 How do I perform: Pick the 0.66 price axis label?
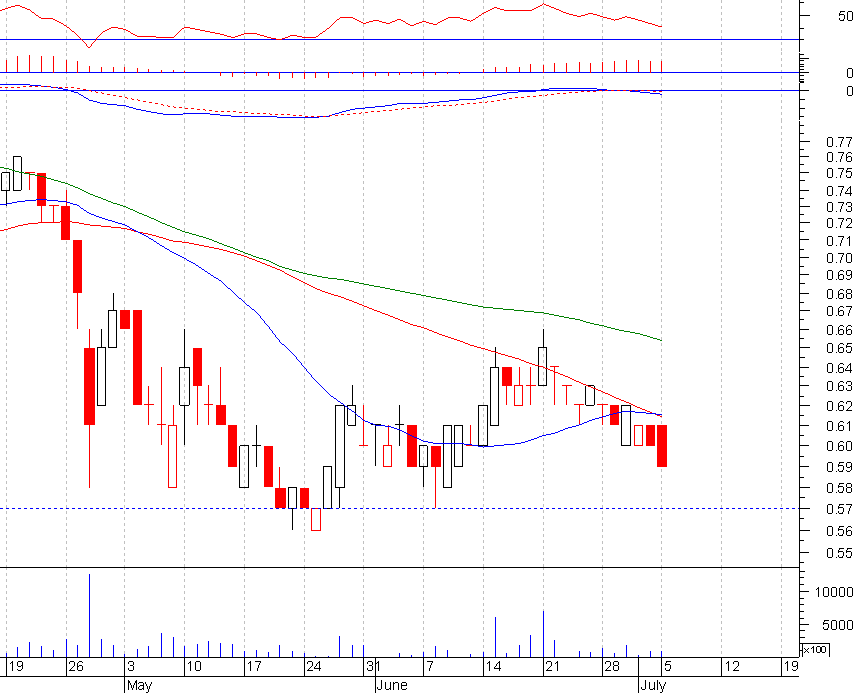click(839, 330)
